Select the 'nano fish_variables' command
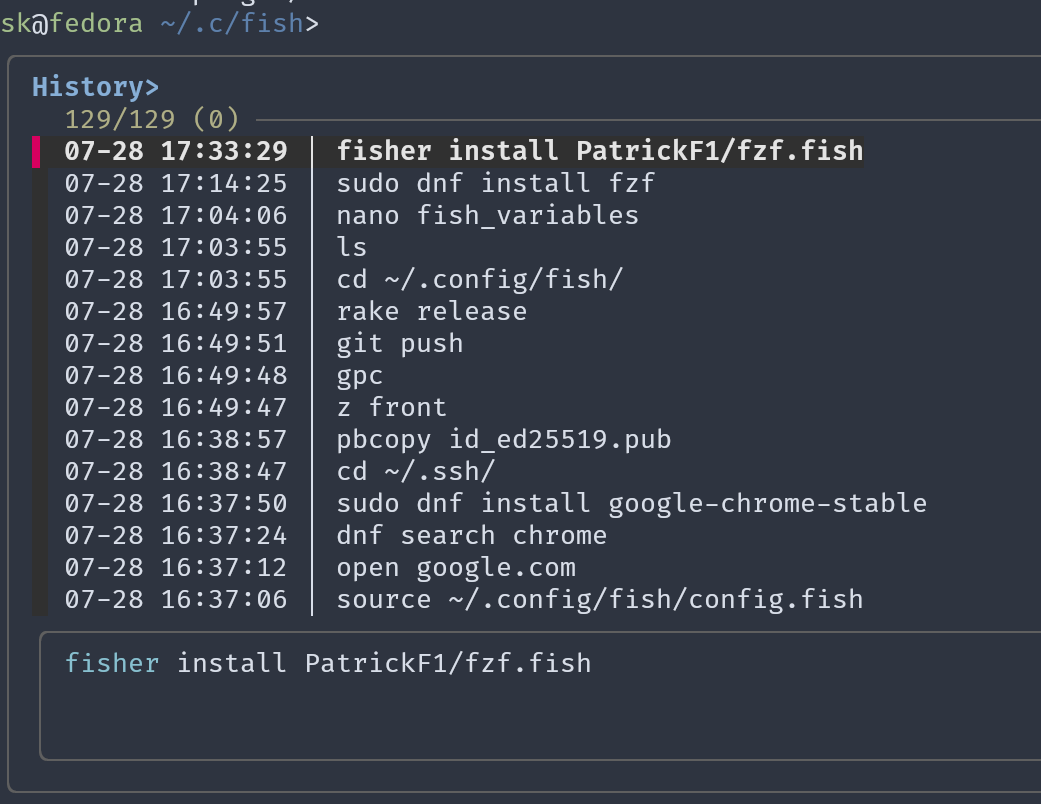The image size is (1041, 804). click(486, 214)
